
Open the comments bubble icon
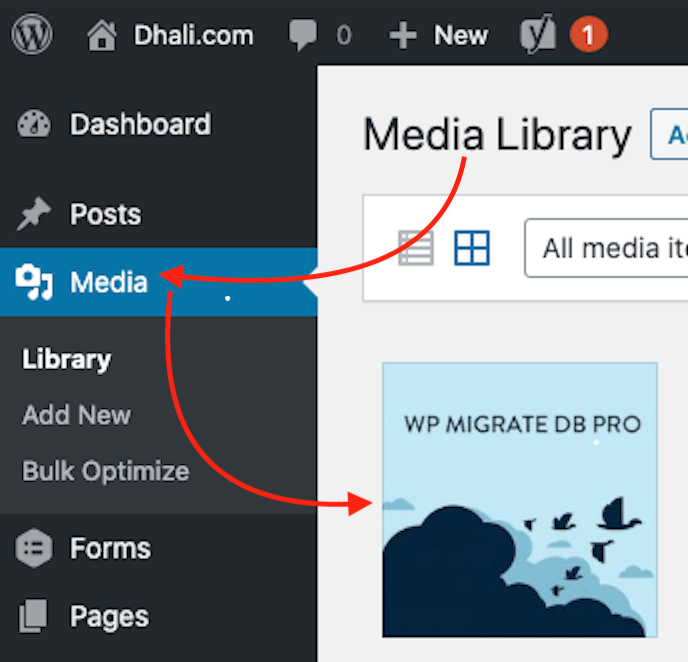(x=304, y=36)
